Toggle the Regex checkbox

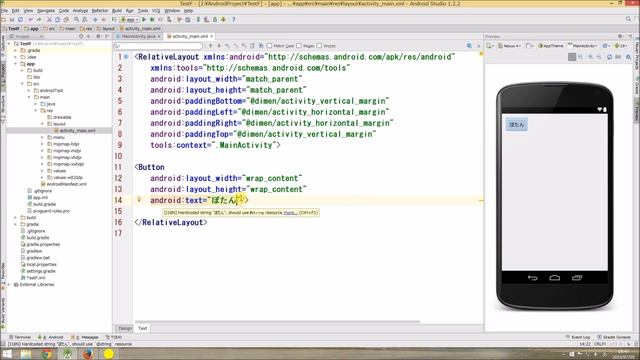(x=299, y=46)
